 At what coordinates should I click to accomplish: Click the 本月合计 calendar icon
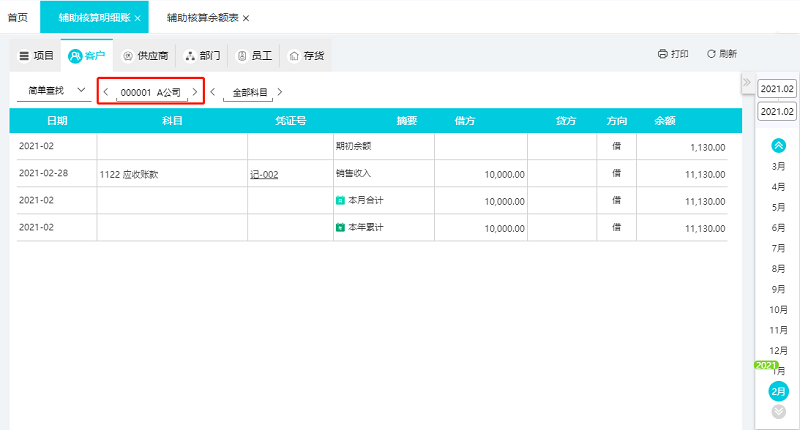340,200
